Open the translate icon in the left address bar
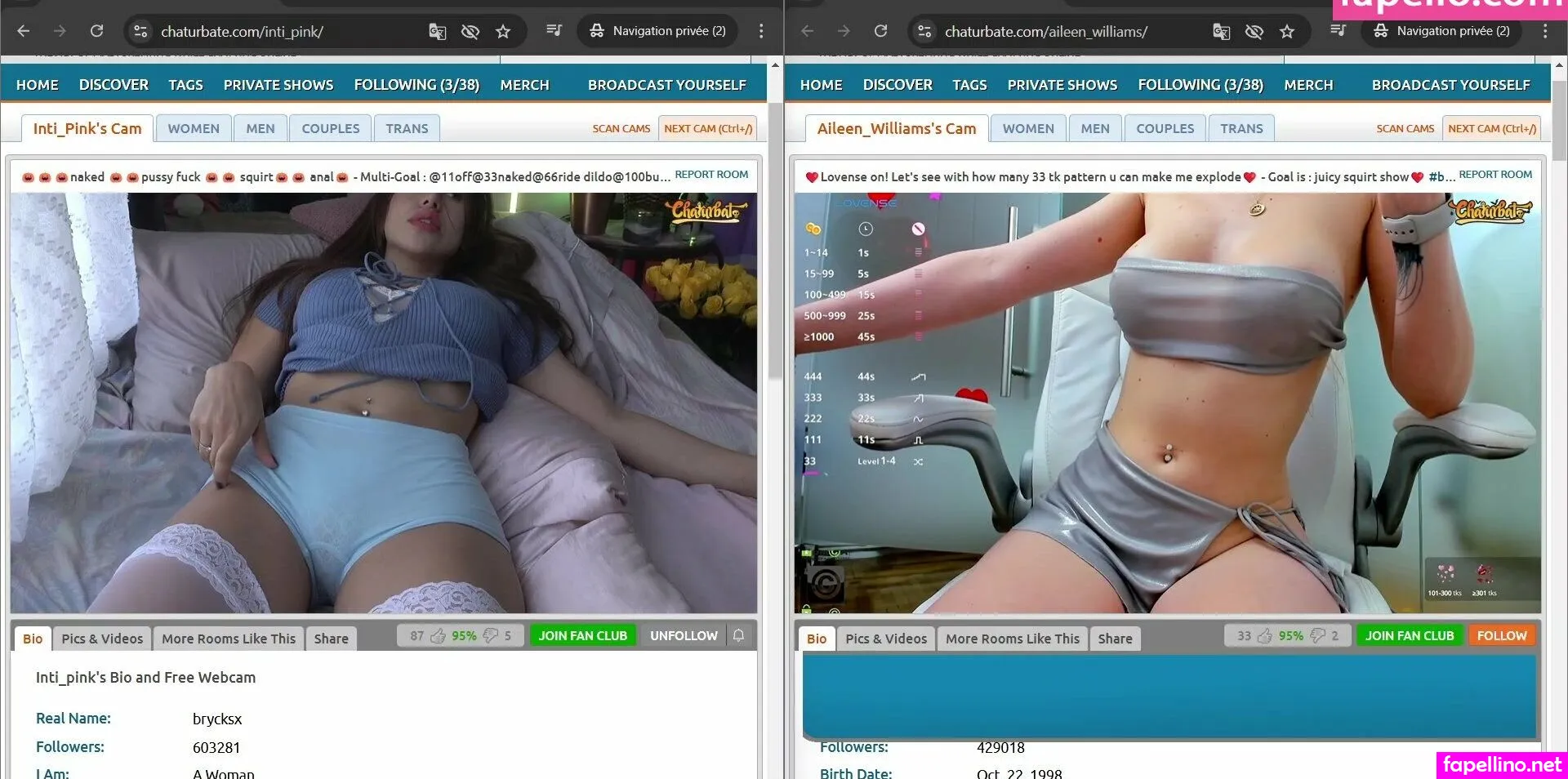1568x779 pixels. (x=437, y=32)
